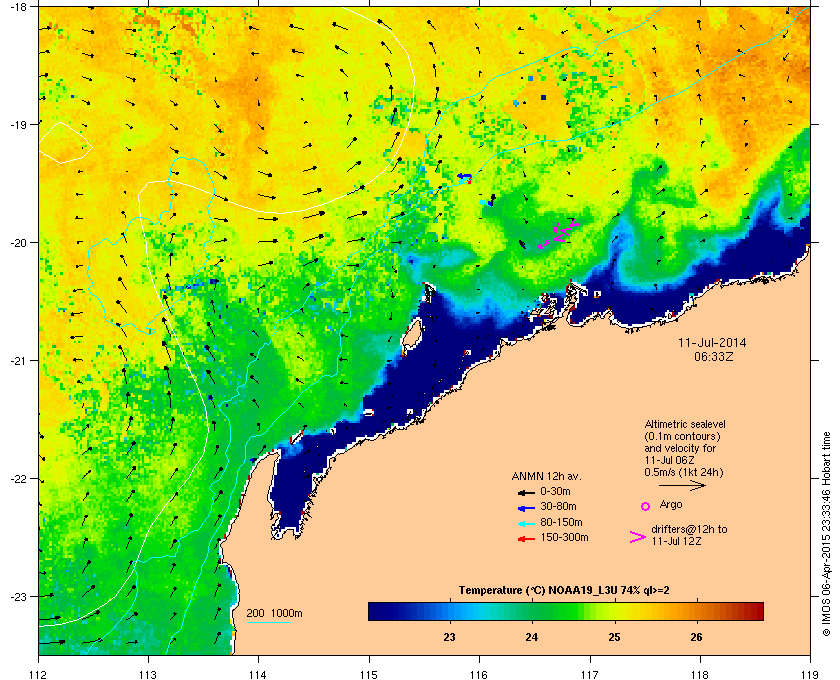Click the date label 11-Jul-2014
Screen dimensions: 840x680
712,342
